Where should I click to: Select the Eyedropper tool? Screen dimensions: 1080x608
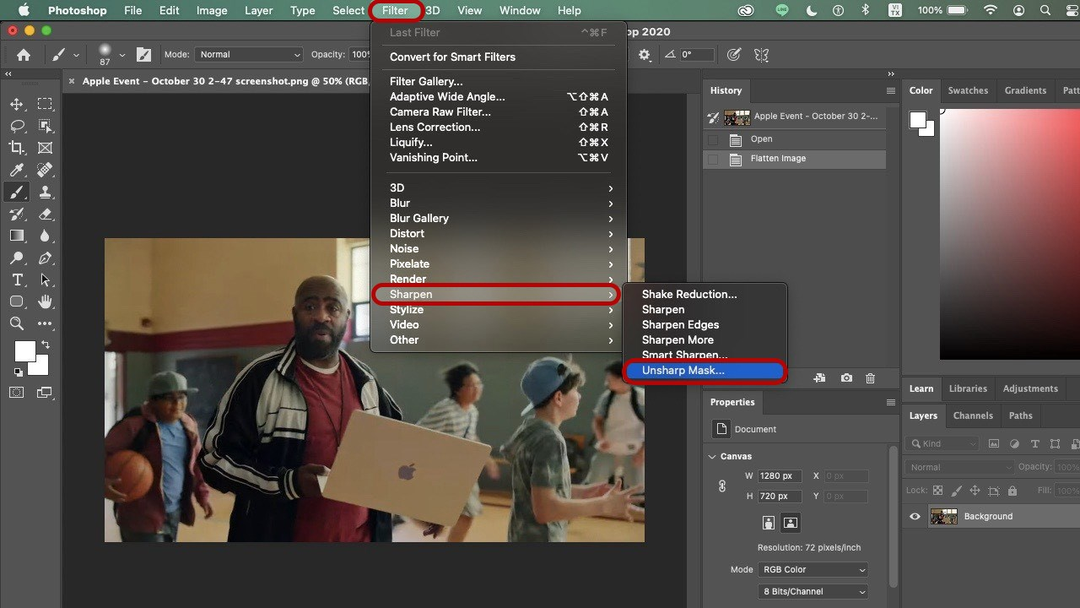click(x=17, y=170)
